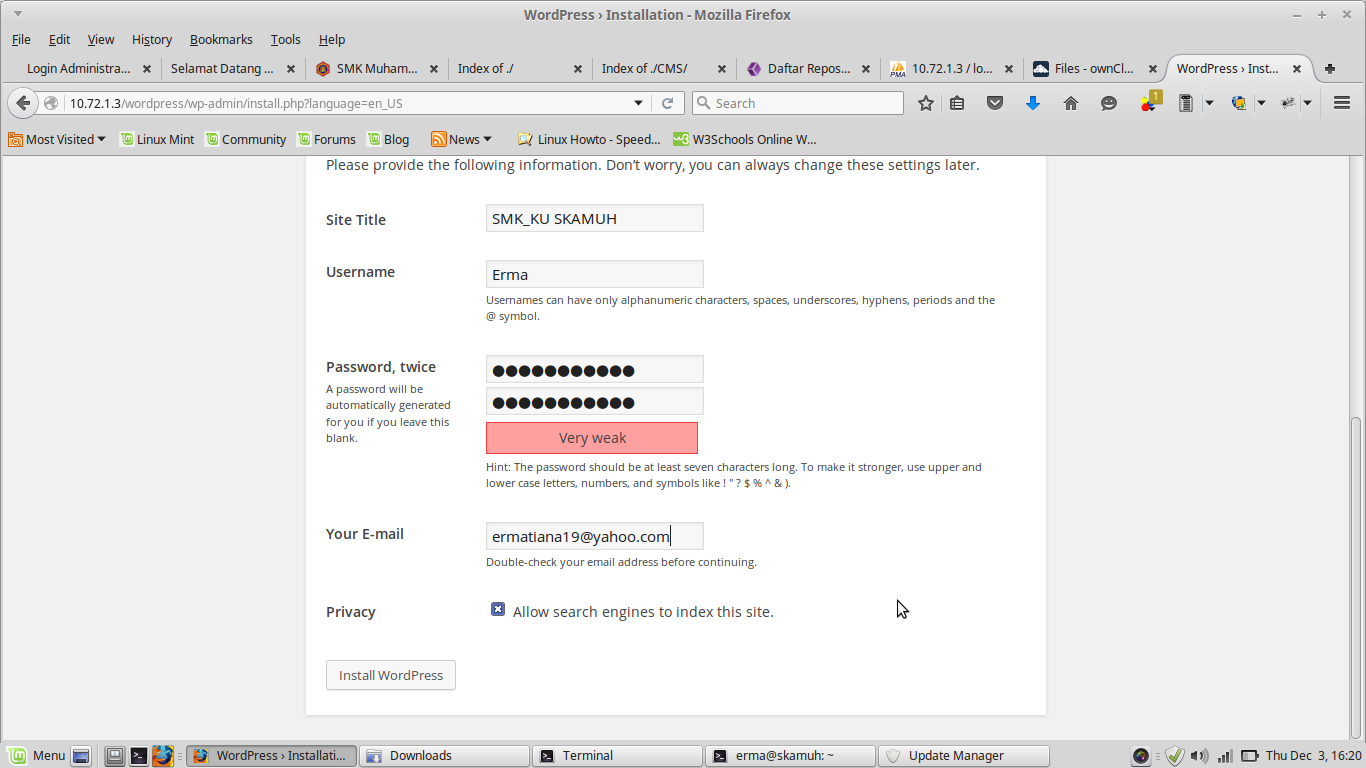Show bookmarks list icon

[957, 103]
